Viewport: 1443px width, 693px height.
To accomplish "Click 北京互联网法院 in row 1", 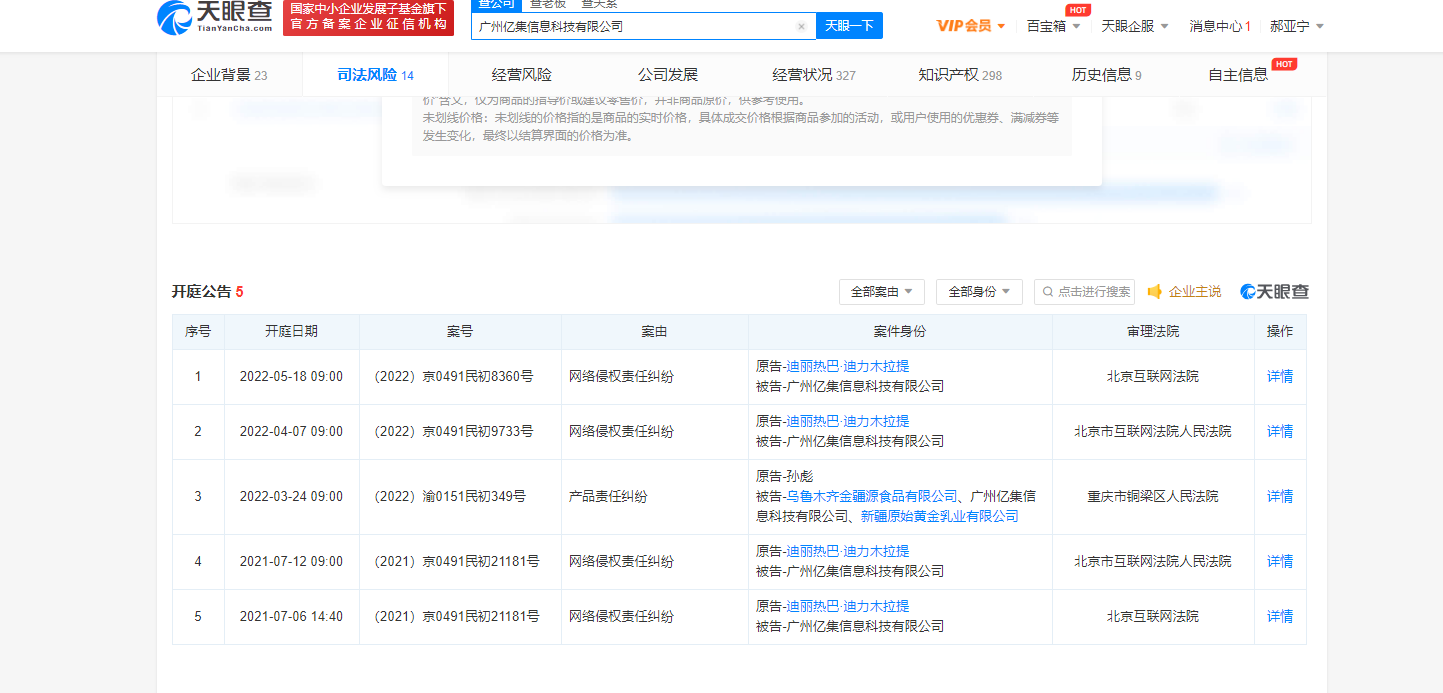I will click(x=1153, y=377).
